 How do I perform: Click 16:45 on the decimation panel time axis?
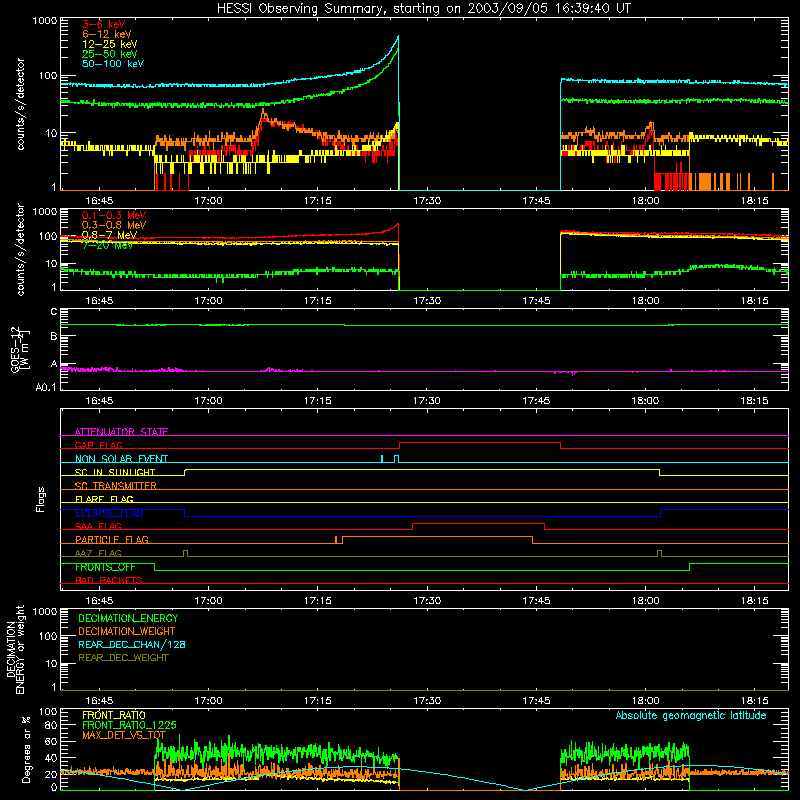[99, 701]
